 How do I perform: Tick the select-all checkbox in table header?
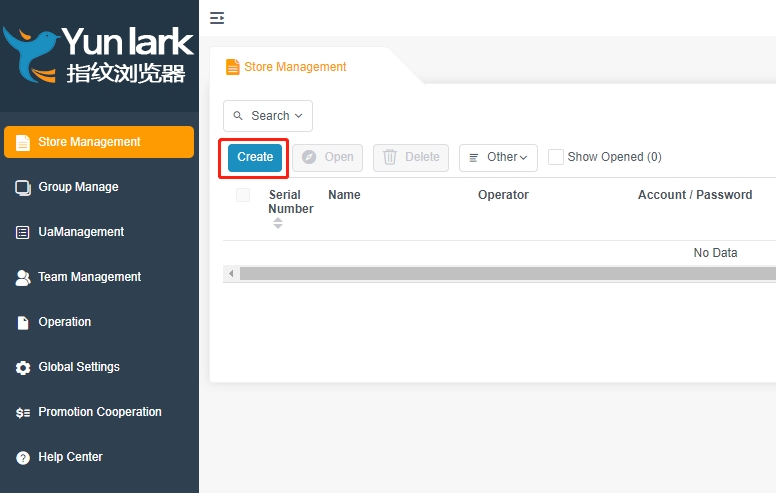tap(243, 195)
